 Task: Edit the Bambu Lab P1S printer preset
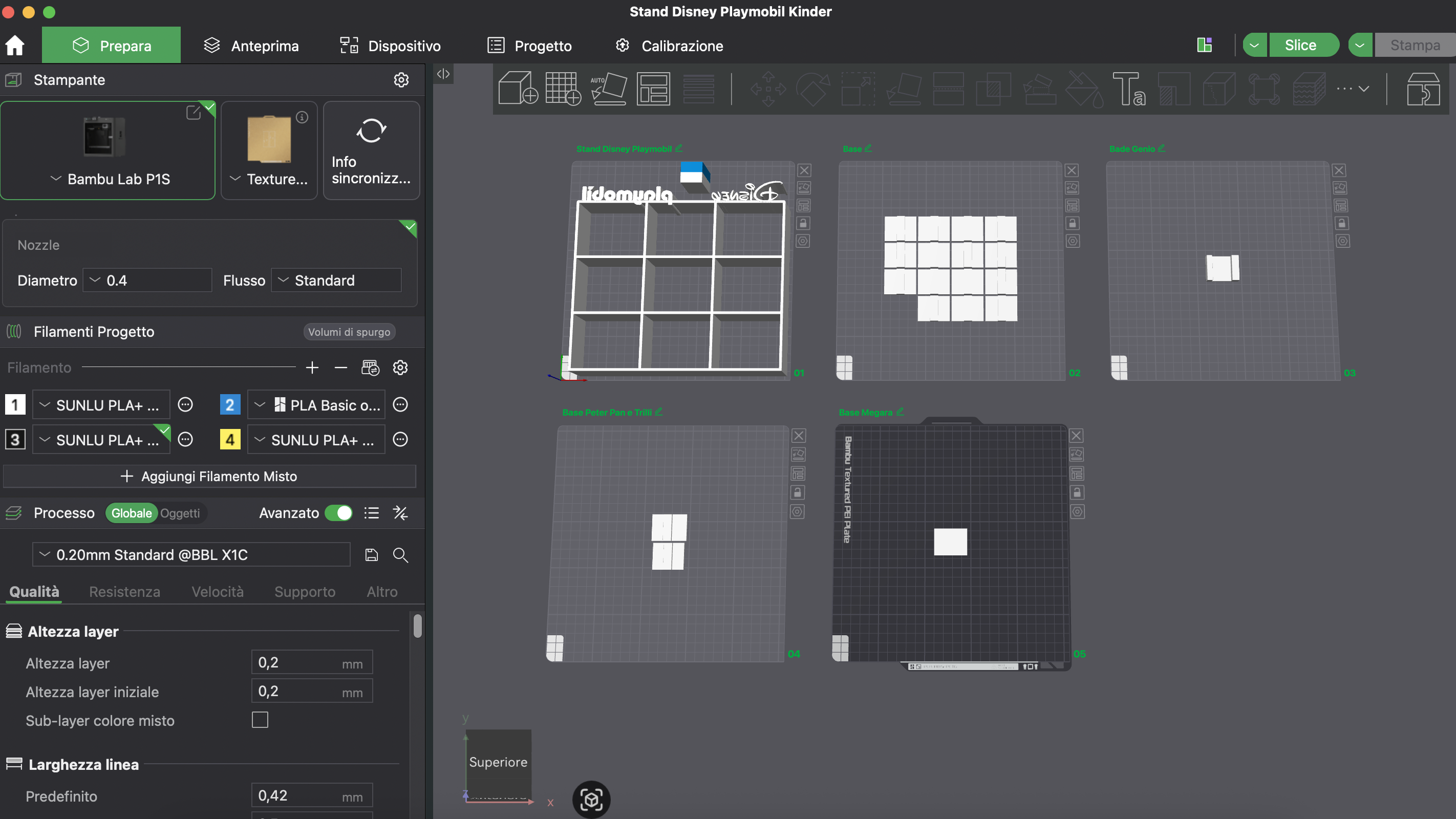click(194, 113)
